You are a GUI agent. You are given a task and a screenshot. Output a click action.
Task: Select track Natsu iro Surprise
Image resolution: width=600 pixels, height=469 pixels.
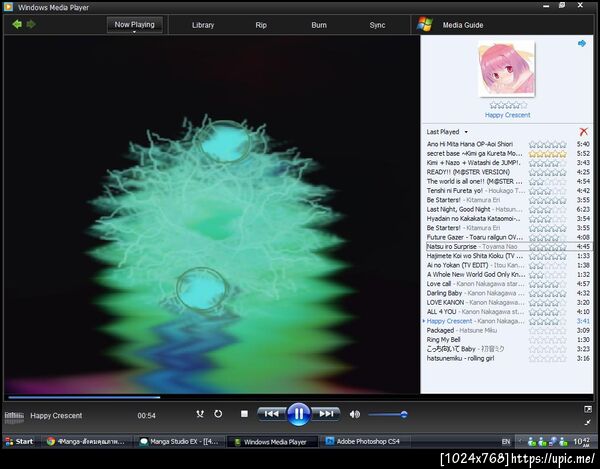[x=509, y=247]
